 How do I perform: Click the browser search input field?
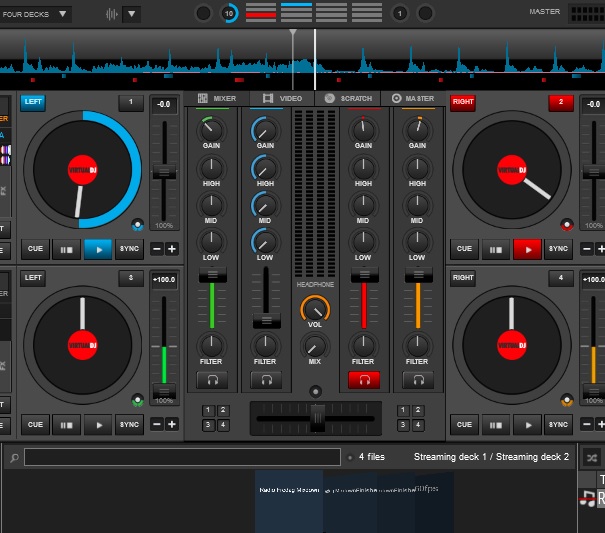coord(182,457)
